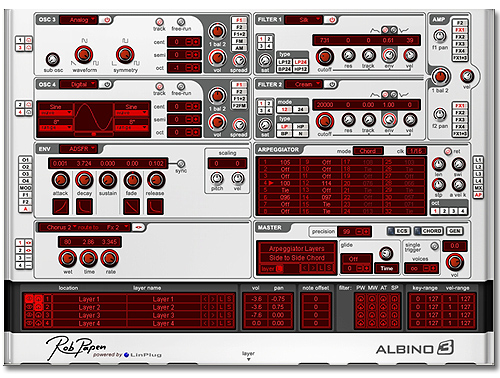The width and height of the screenshot is (500, 378).
Task: Open the Filter 2 Cream type dropdown
Action: pyautogui.click(x=304, y=85)
